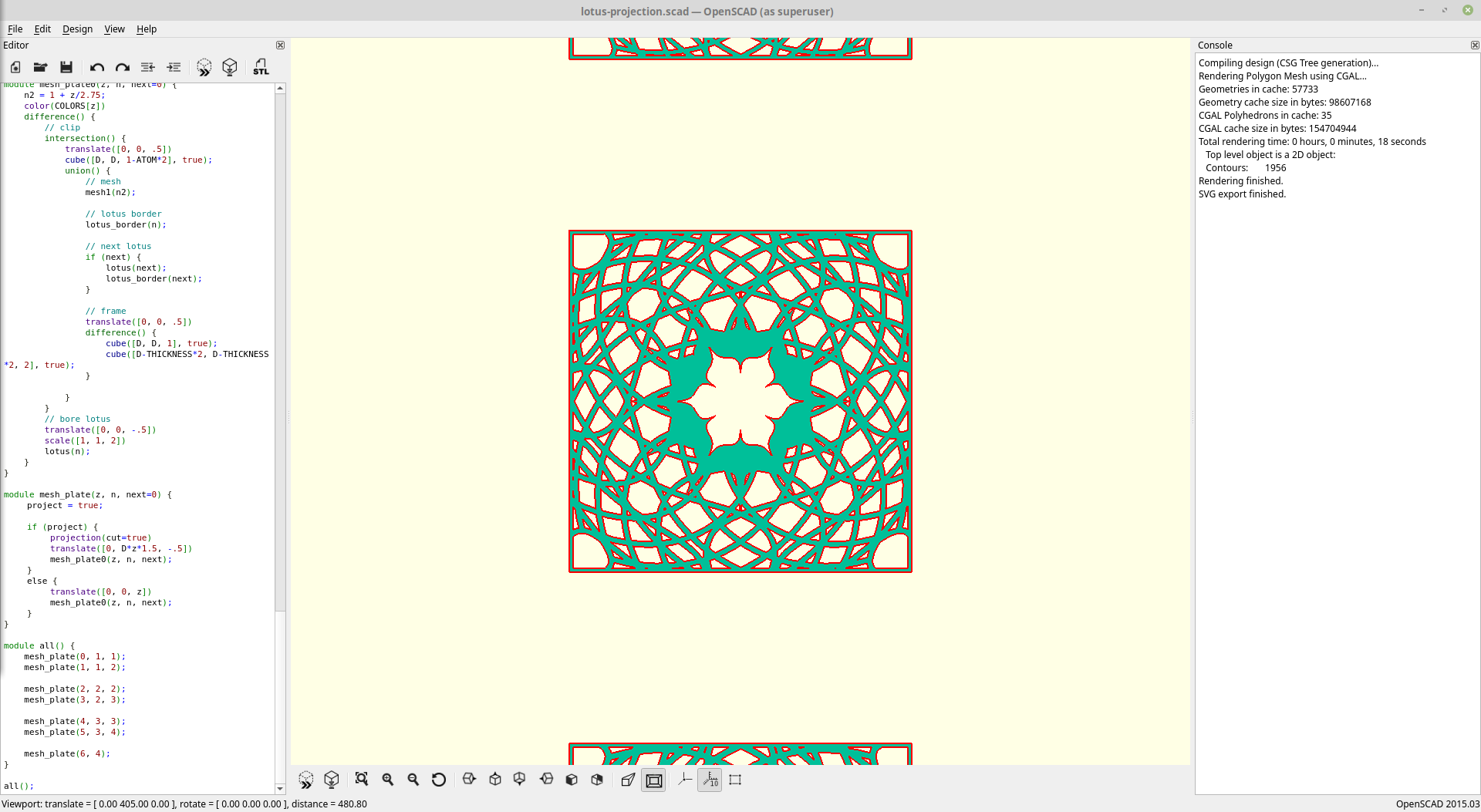Toggle orthogonal projection mode
This screenshot has width=1481, height=812.
(x=653, y=780)
